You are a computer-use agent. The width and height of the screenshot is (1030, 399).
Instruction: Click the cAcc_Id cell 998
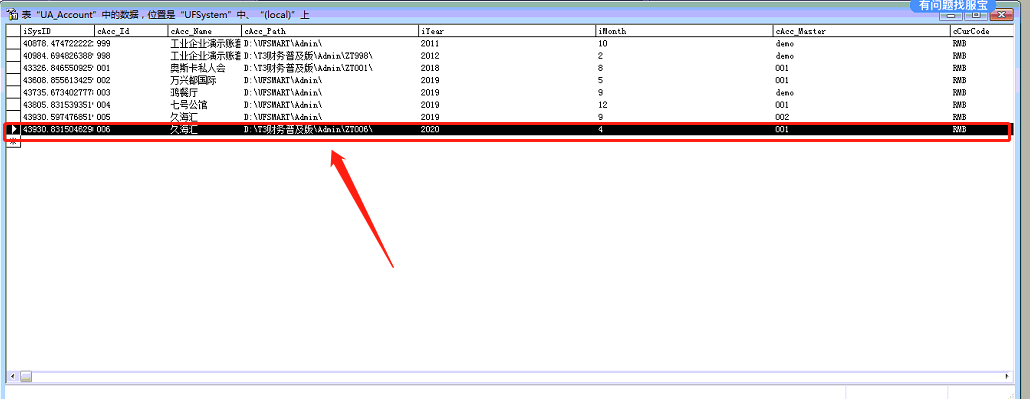pyautogui.click(x=131, y=56)
